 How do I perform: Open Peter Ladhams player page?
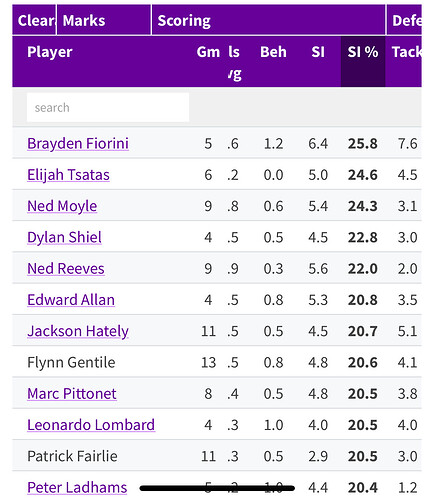tap(77, 488)
